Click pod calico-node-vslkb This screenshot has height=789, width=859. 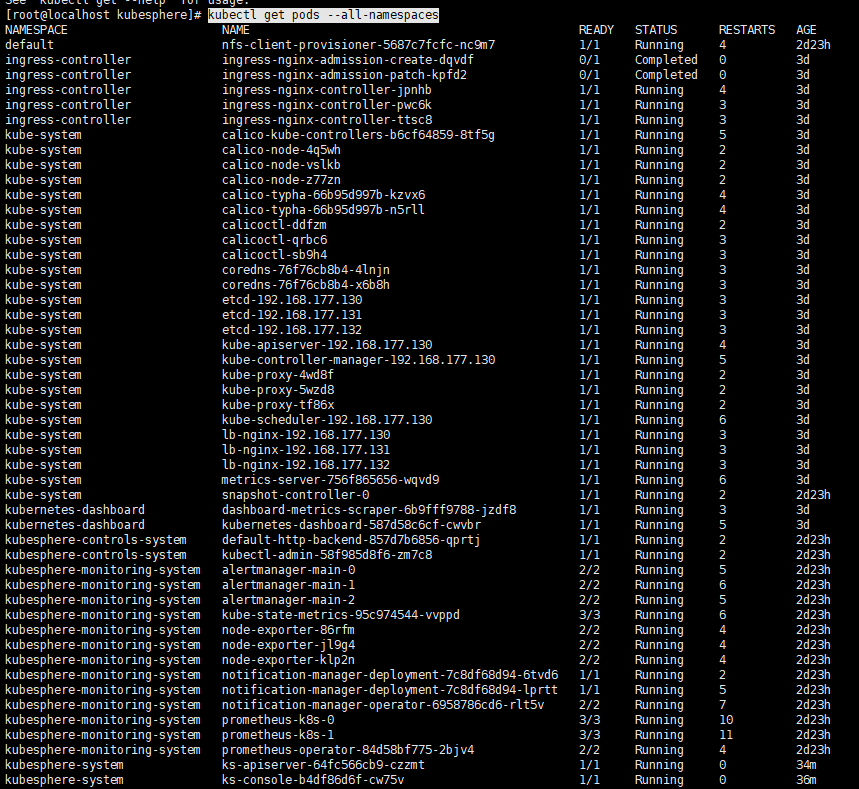click(281, 165)
